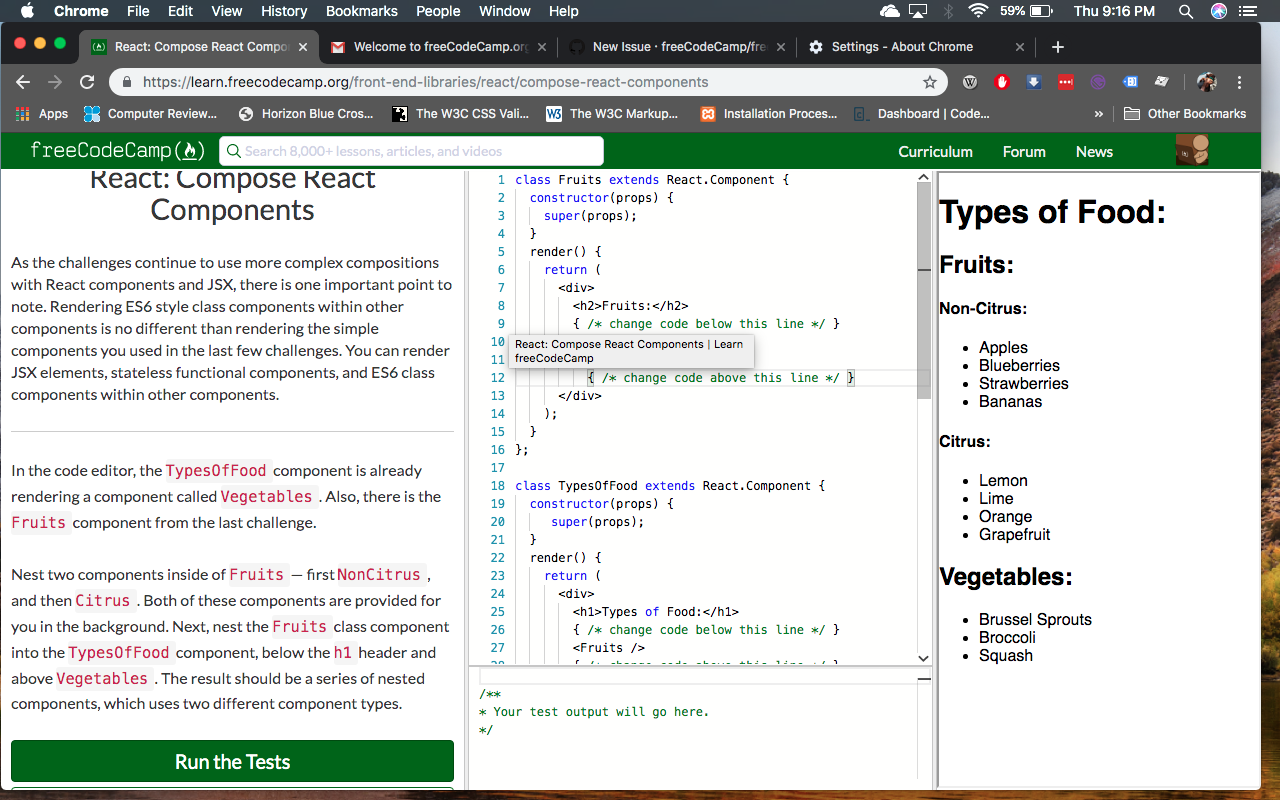The height and width of the screenshot is (800, 1280).
Task: Click the blue download-arrow extension icon
Action: (x=1033, y=82)
